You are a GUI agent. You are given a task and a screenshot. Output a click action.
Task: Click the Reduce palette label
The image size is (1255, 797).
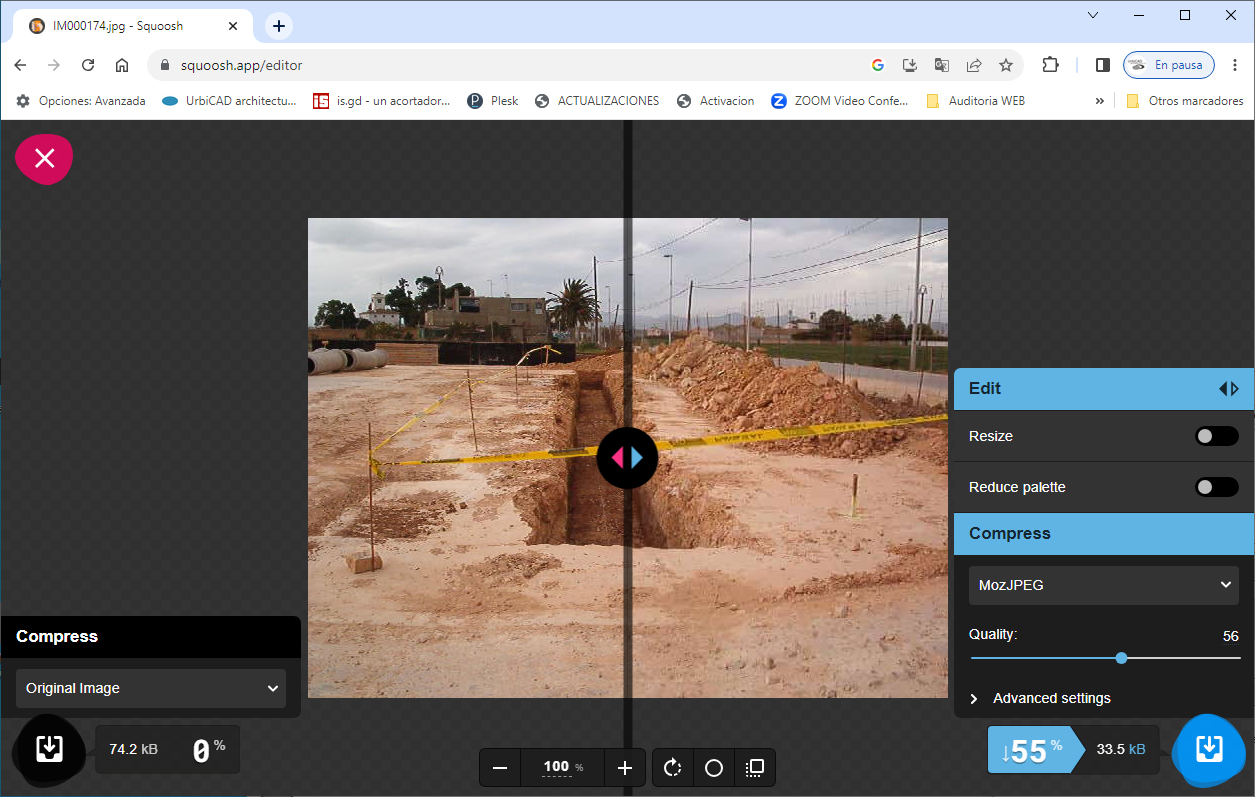point(1017,487)
